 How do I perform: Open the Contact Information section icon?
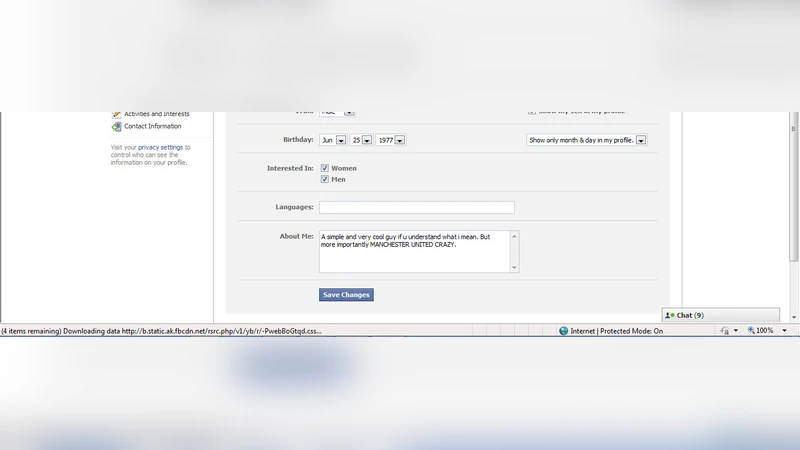click(117, 127)
